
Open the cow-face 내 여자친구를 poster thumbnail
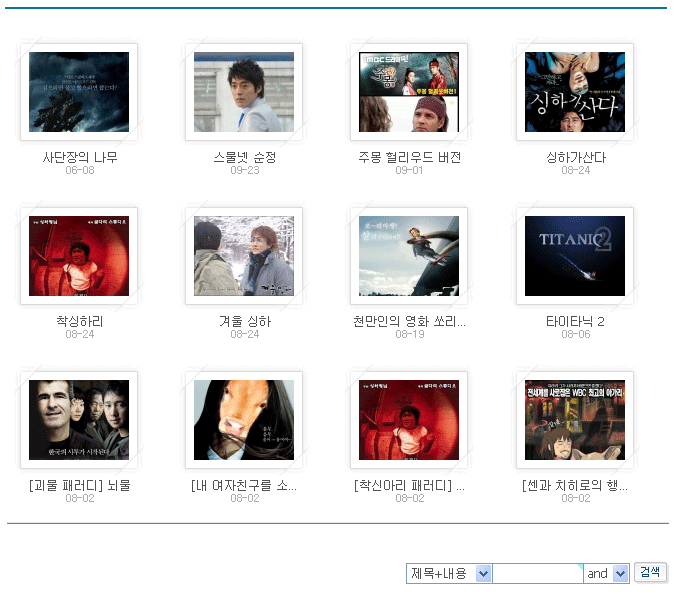click(244, 420)
